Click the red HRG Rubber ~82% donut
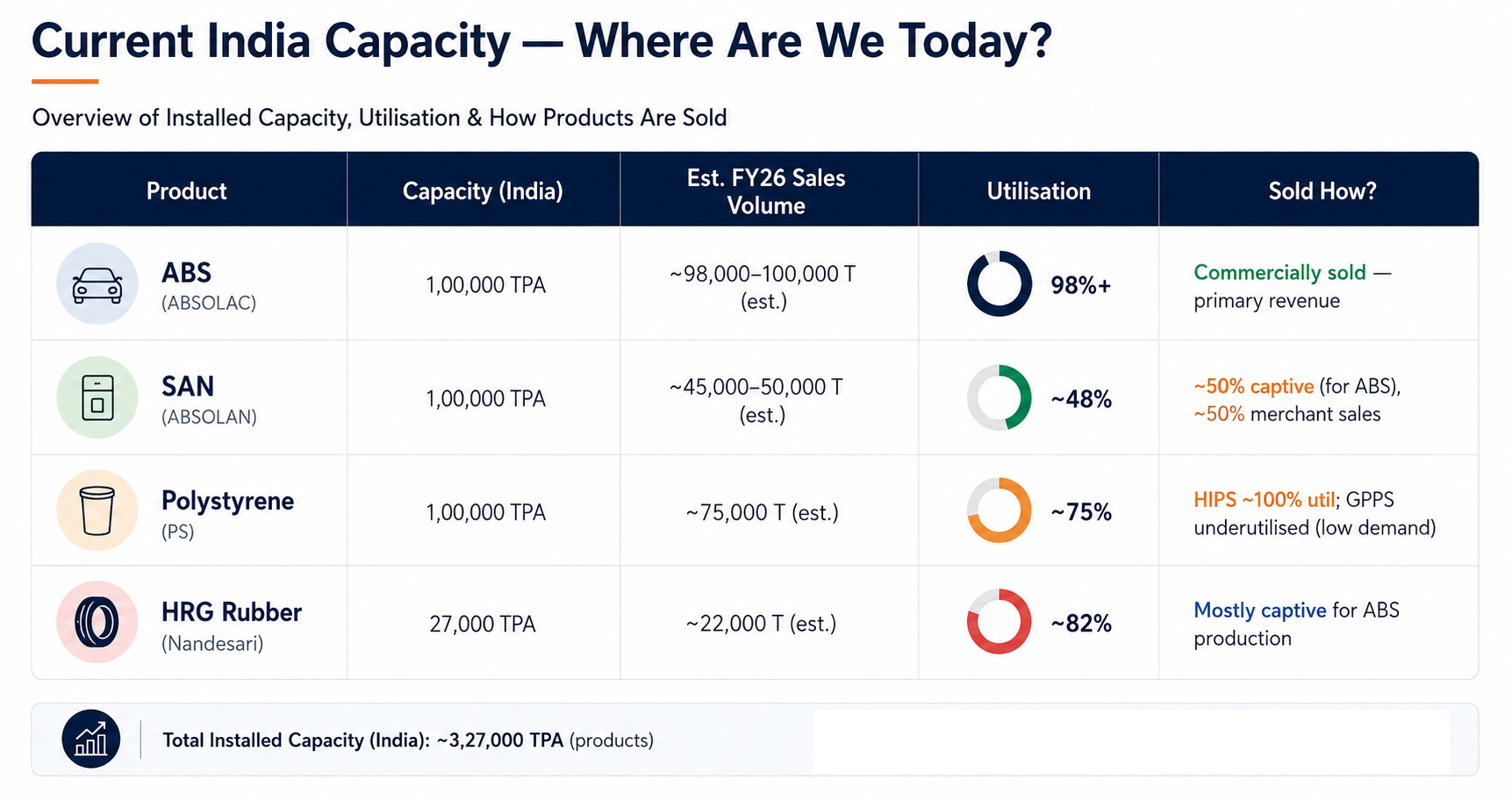Viewport: 1512px width, 801px height. click(x=1000, y=622)
